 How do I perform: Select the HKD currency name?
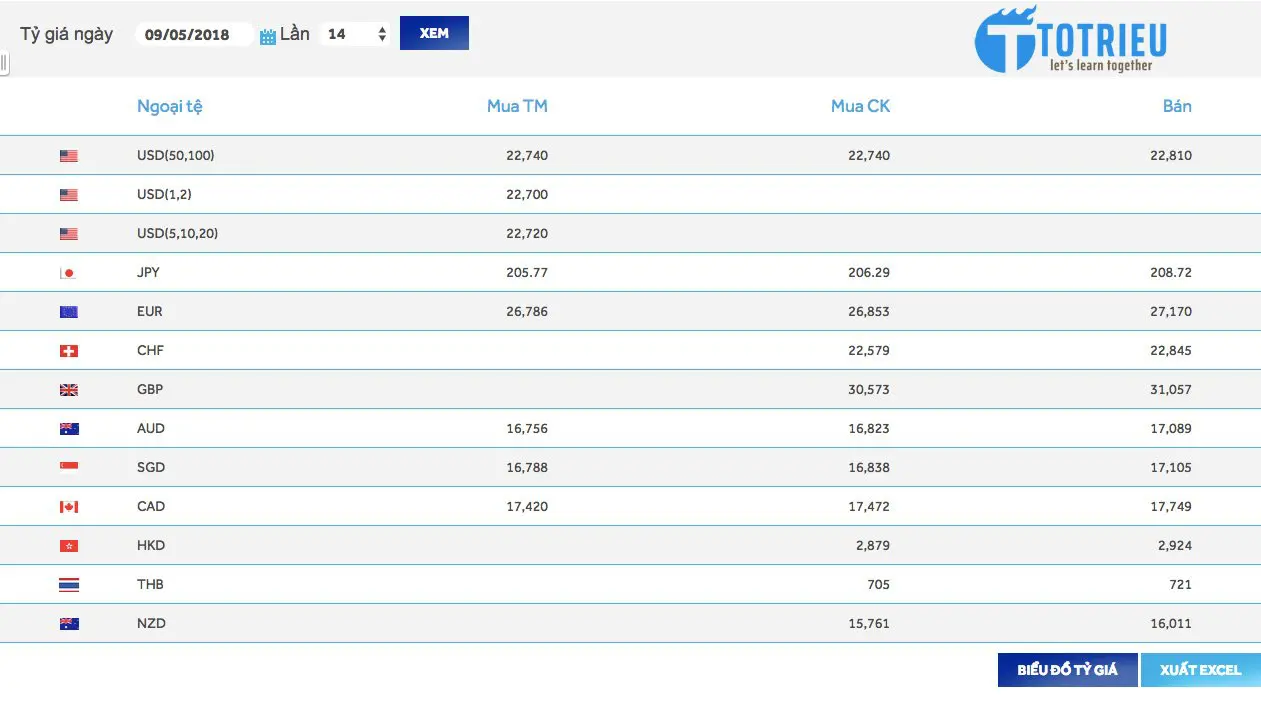click(x=151, y=545)
